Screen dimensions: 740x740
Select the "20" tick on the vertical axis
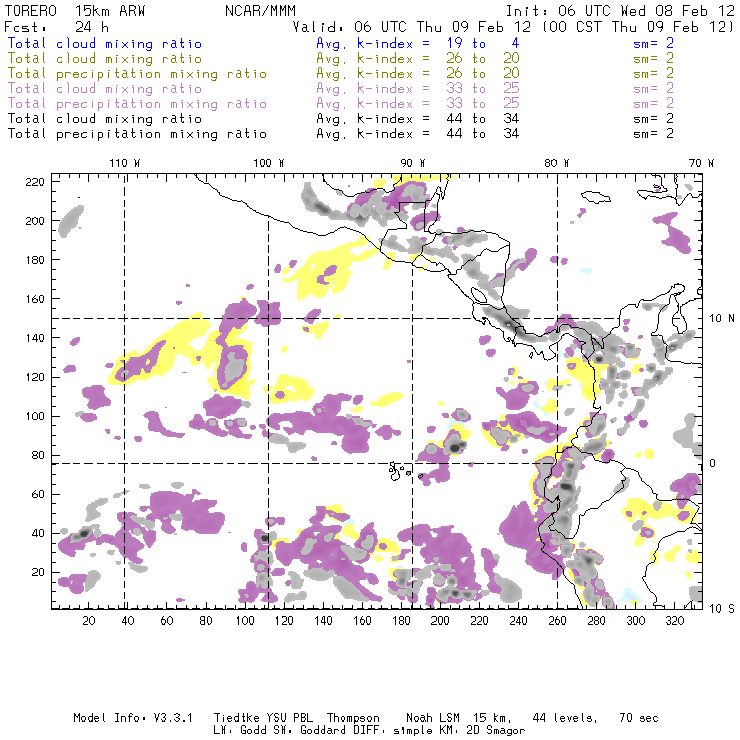(x=38, y=572)
